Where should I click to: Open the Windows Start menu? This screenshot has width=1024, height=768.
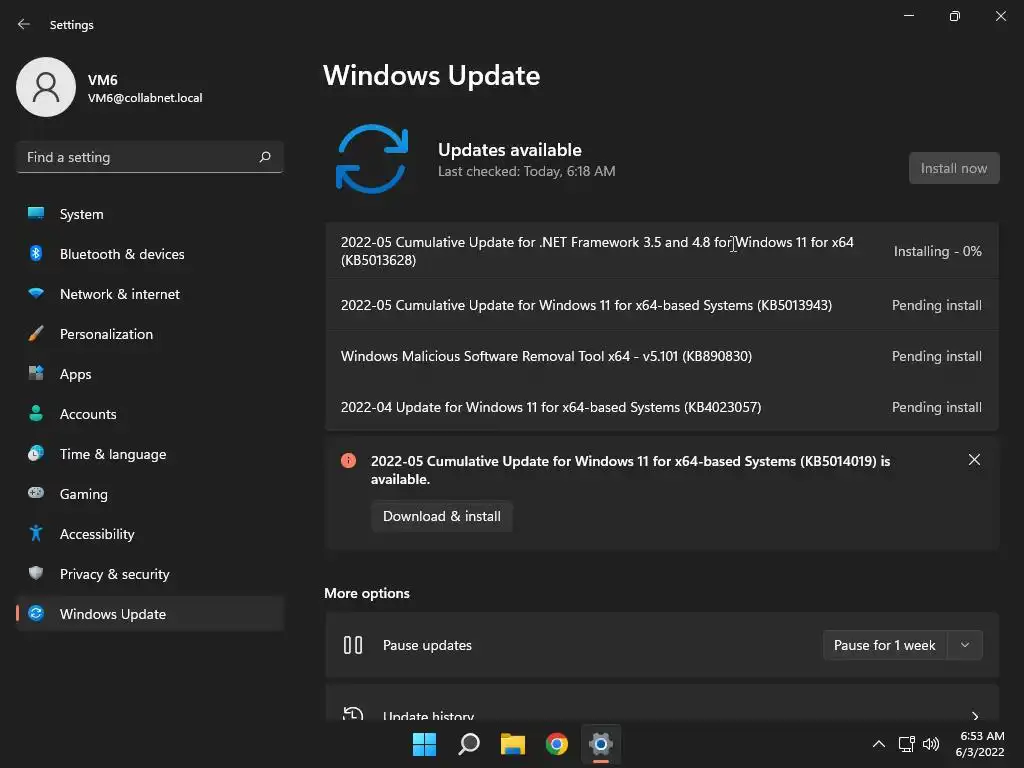(424, 744)
